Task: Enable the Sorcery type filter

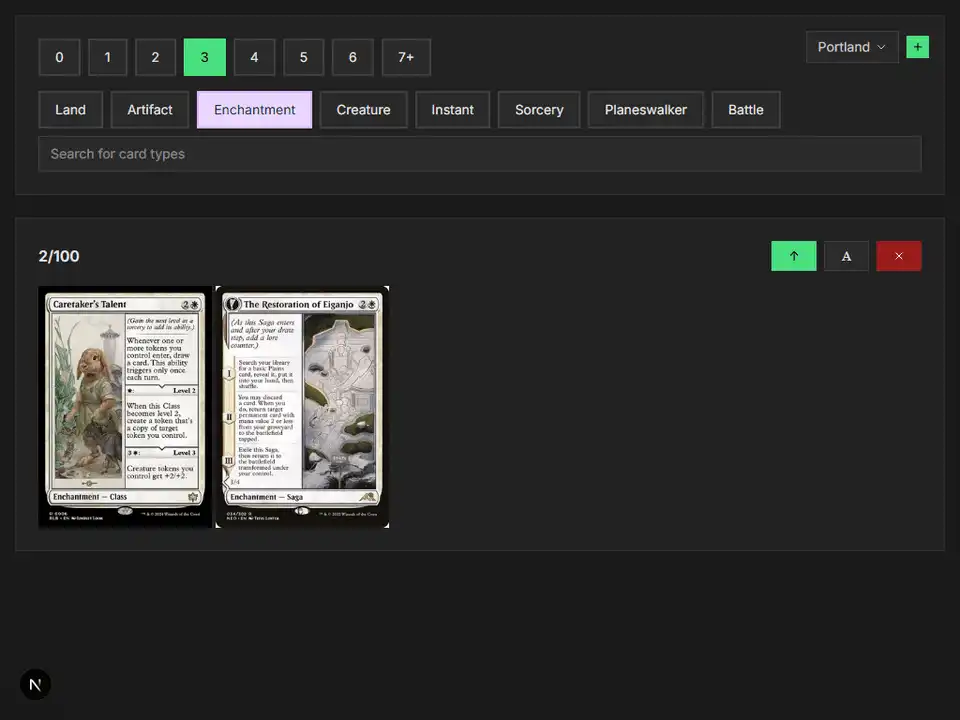Action: 539,110
